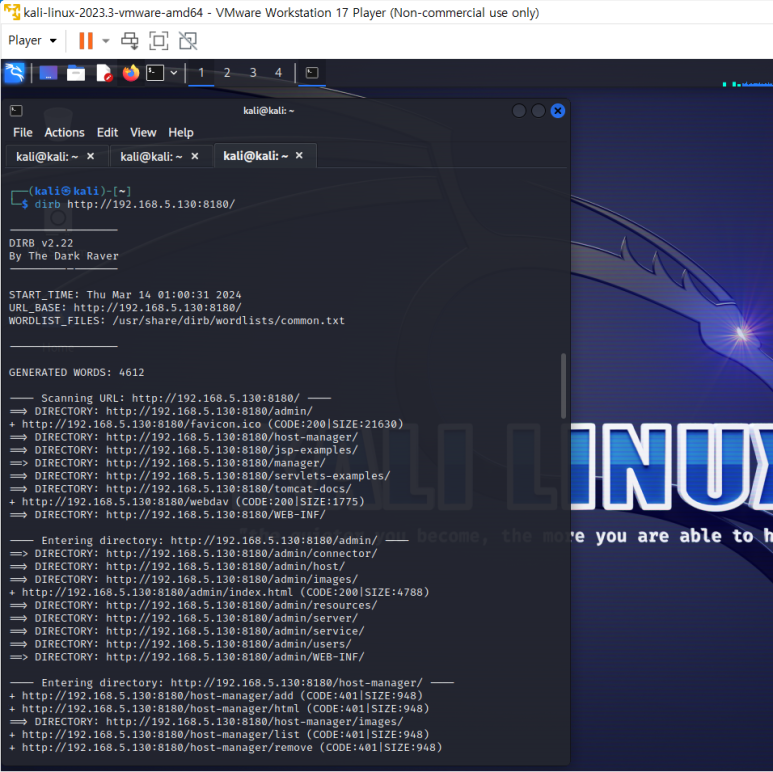Launch the text editor from panel
The height and width of the screenshot is (772, 773).
104,73
